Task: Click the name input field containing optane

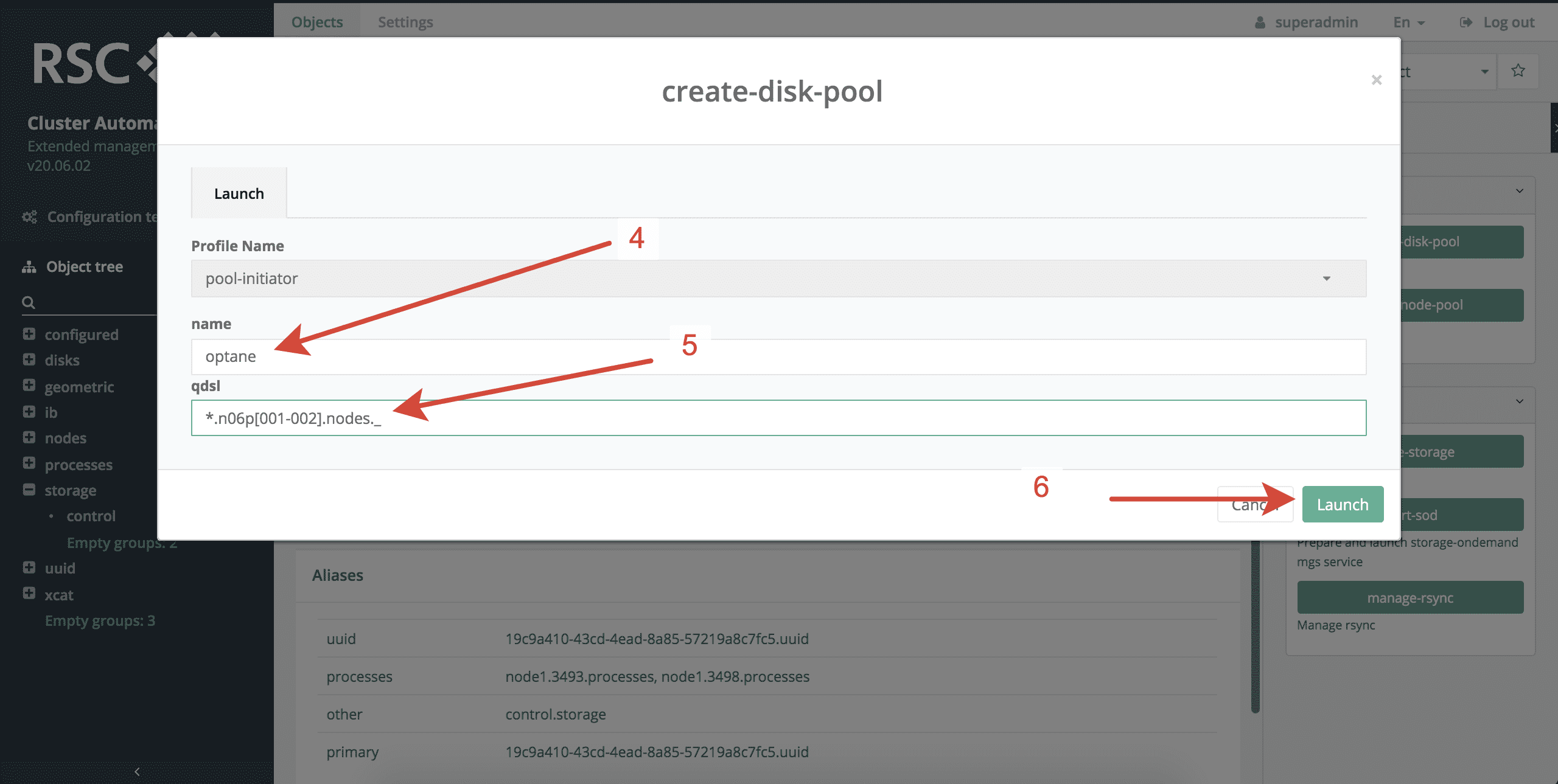Action: [x=778, y=357]
